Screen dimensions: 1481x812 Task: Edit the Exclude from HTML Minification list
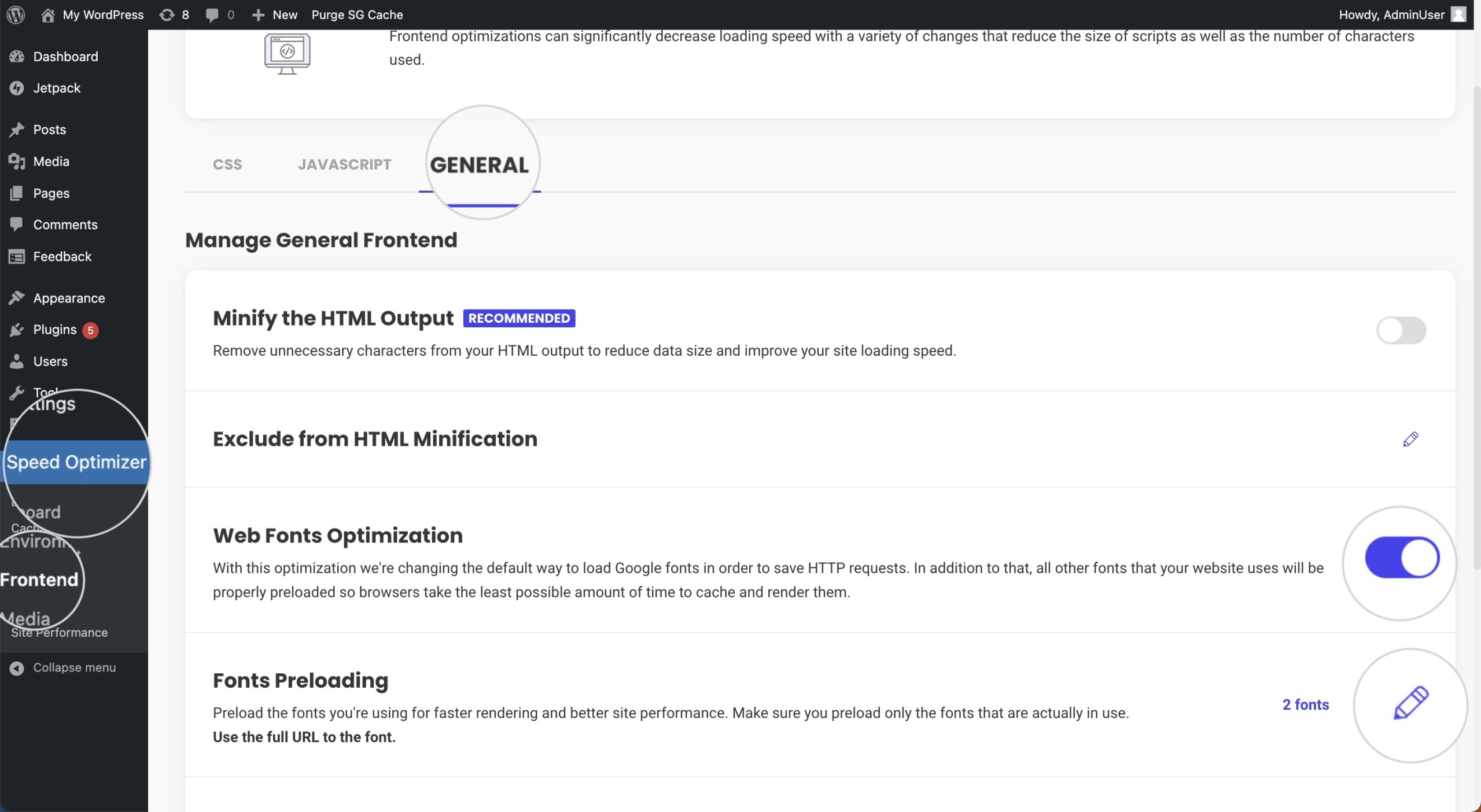click(x=1410, y=439)
